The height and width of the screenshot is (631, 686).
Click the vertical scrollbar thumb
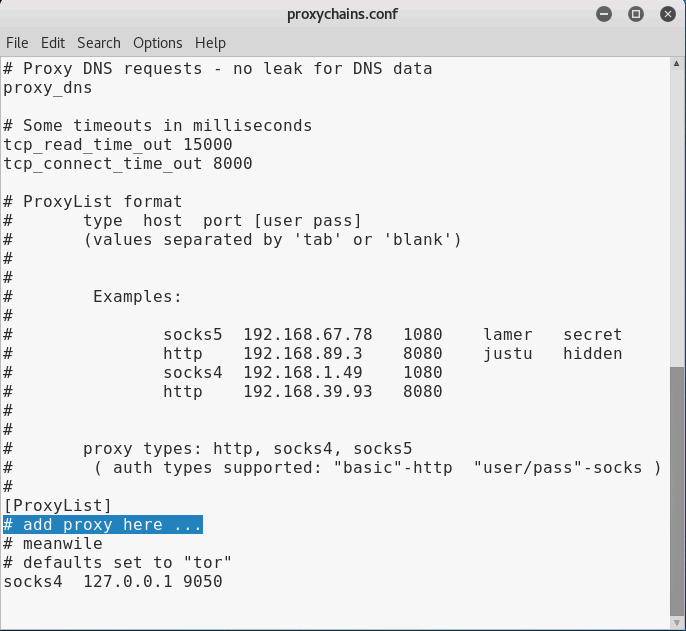[676, 491]
